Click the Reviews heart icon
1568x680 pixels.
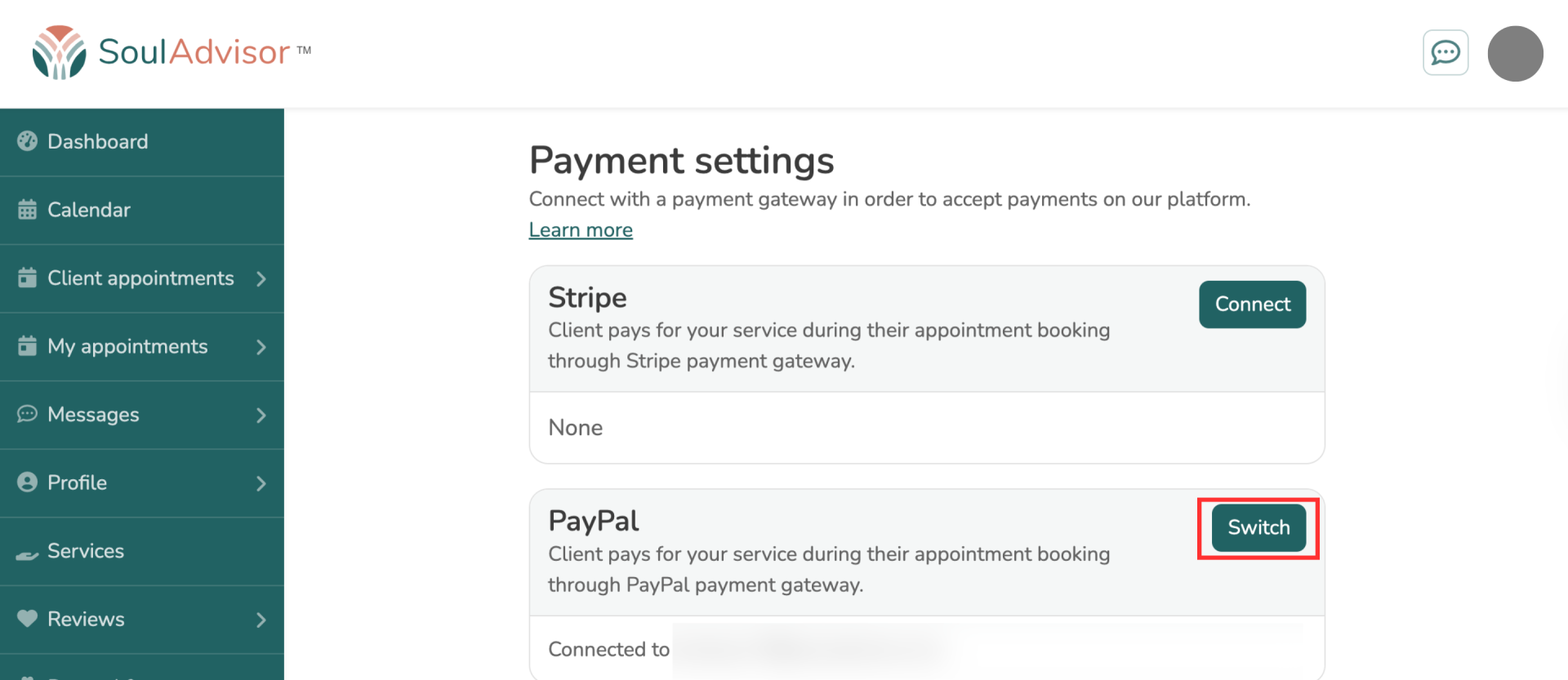coord(27,619)
